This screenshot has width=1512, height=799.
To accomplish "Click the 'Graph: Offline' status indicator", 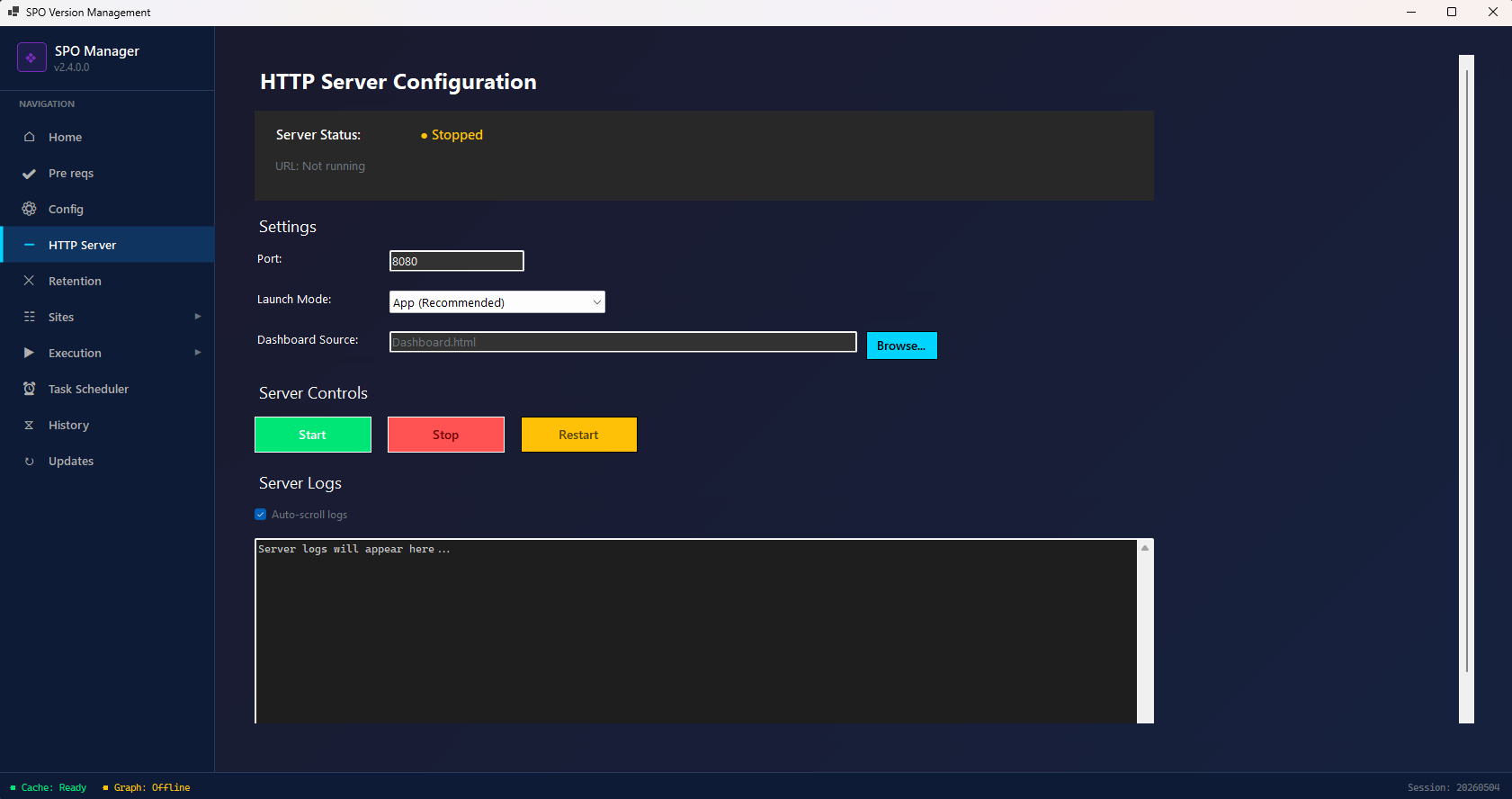I will (x=147, y=787).
